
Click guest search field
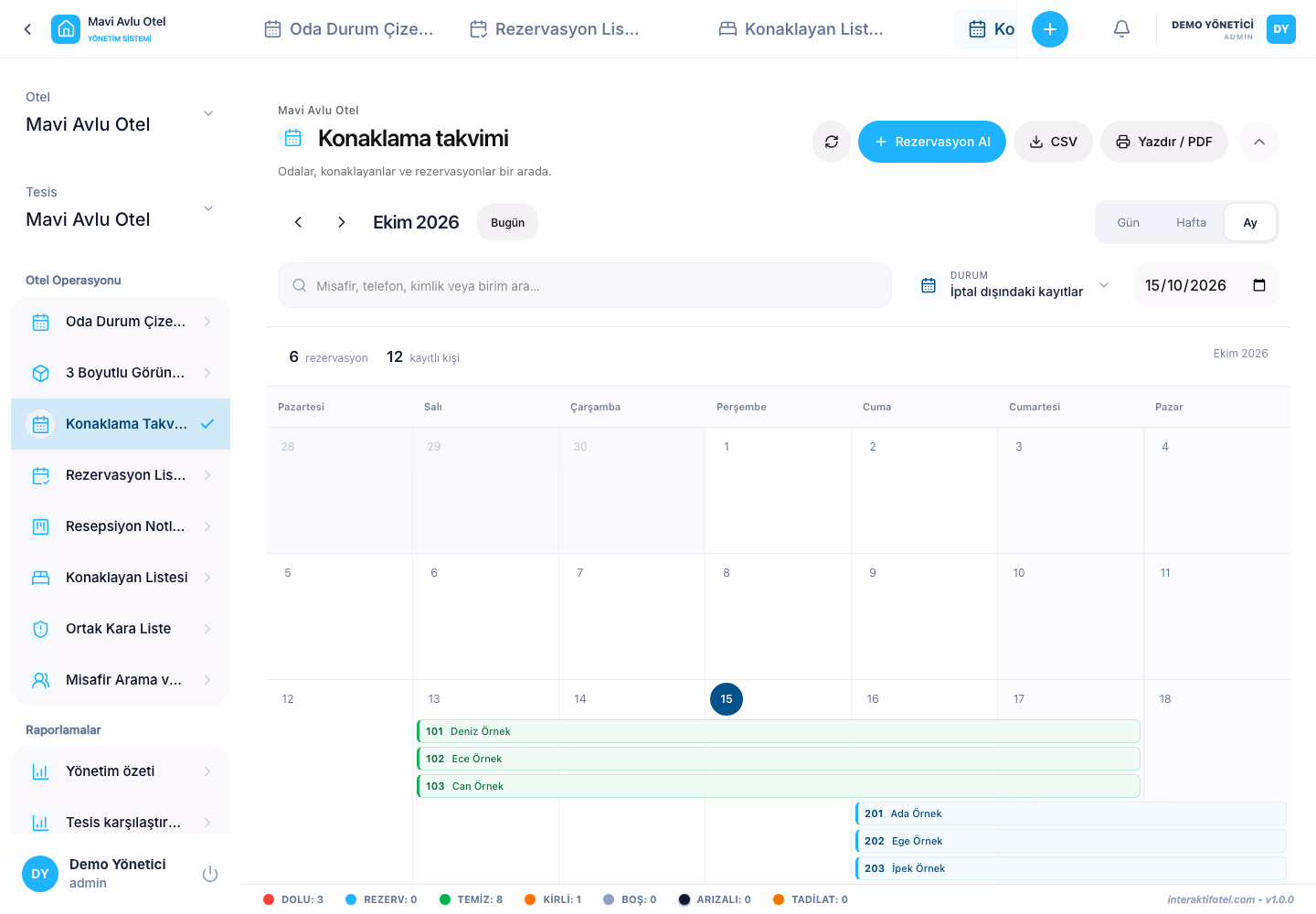point(585,285)
